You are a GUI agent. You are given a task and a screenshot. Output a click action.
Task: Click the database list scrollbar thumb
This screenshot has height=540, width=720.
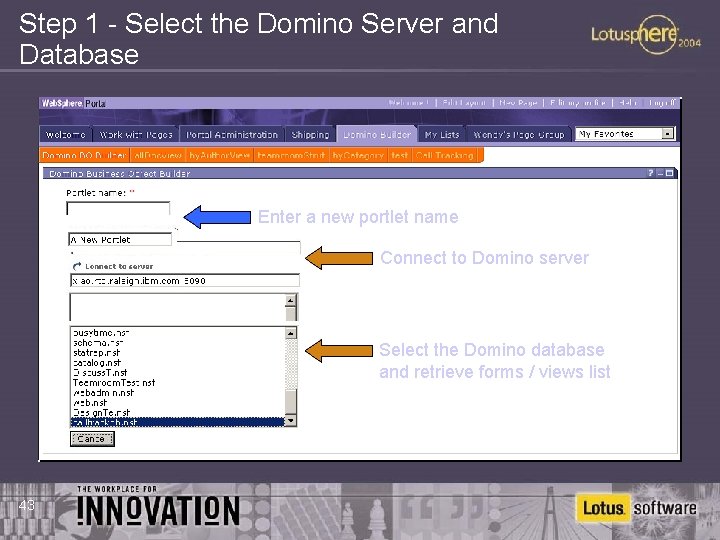[x=291, y=402]
